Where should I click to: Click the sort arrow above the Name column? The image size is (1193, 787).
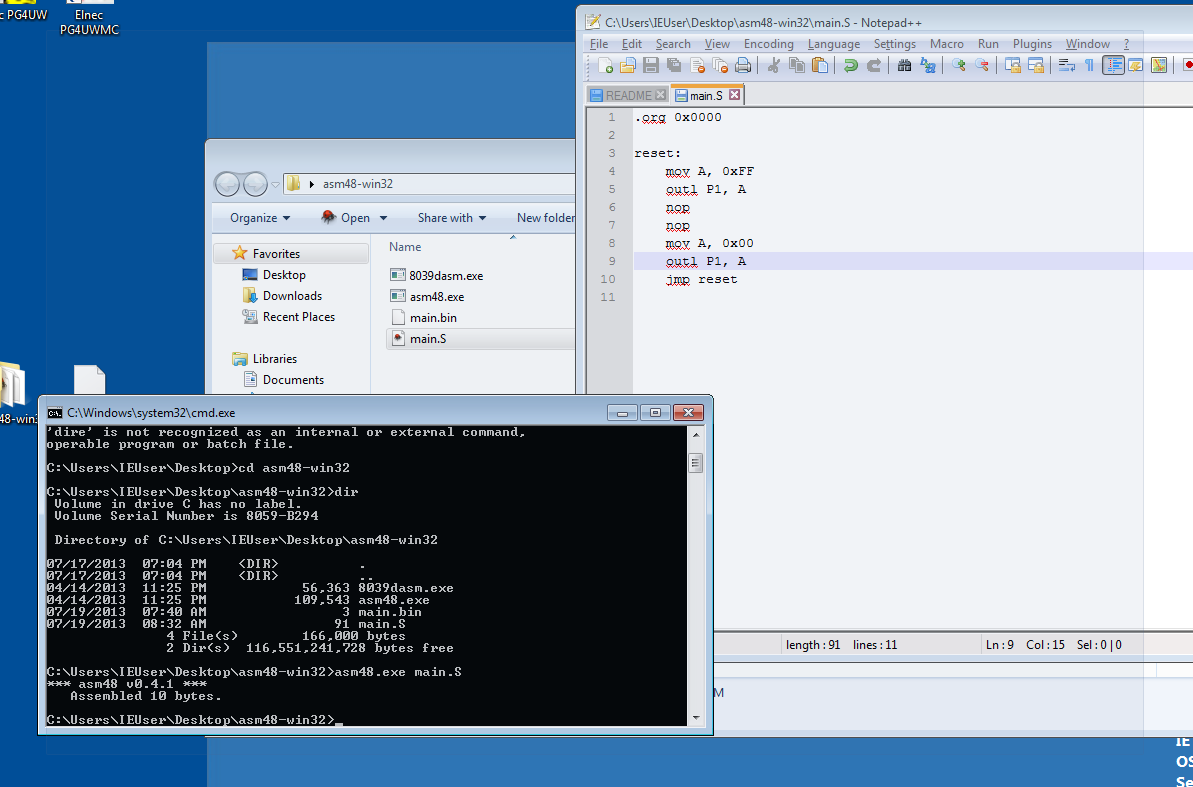[x=513, y=237]
